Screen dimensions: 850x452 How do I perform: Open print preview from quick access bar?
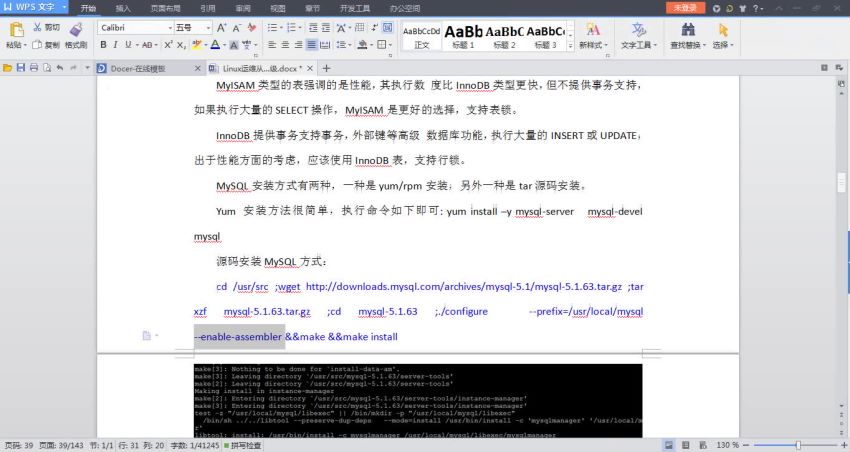(47, 68)
